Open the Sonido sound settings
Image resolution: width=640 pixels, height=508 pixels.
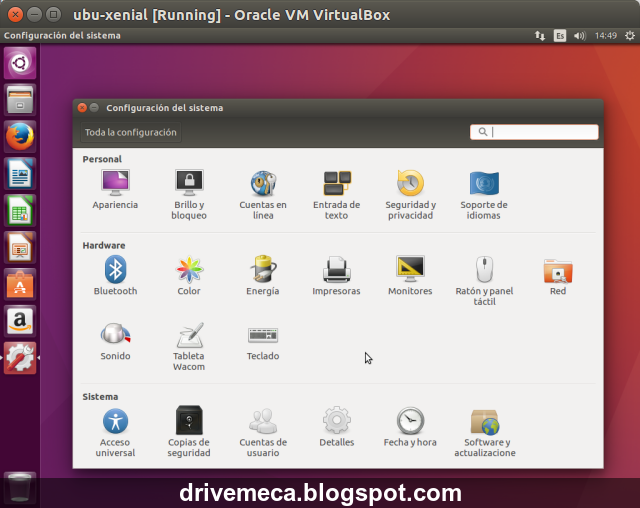tap(115, 341)
